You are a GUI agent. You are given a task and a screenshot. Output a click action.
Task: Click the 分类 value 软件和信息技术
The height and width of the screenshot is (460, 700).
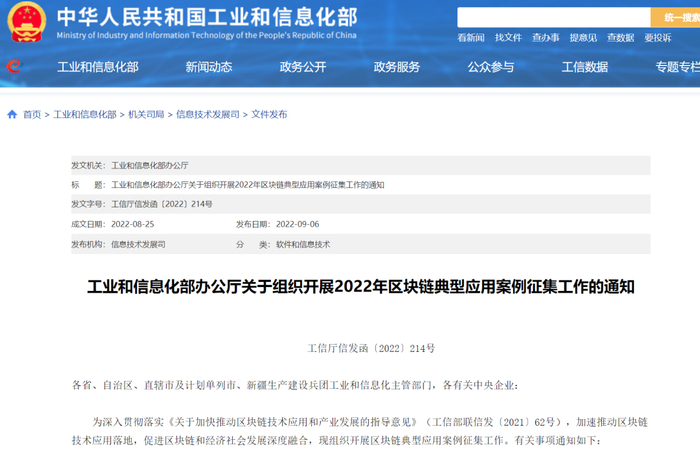303,244
